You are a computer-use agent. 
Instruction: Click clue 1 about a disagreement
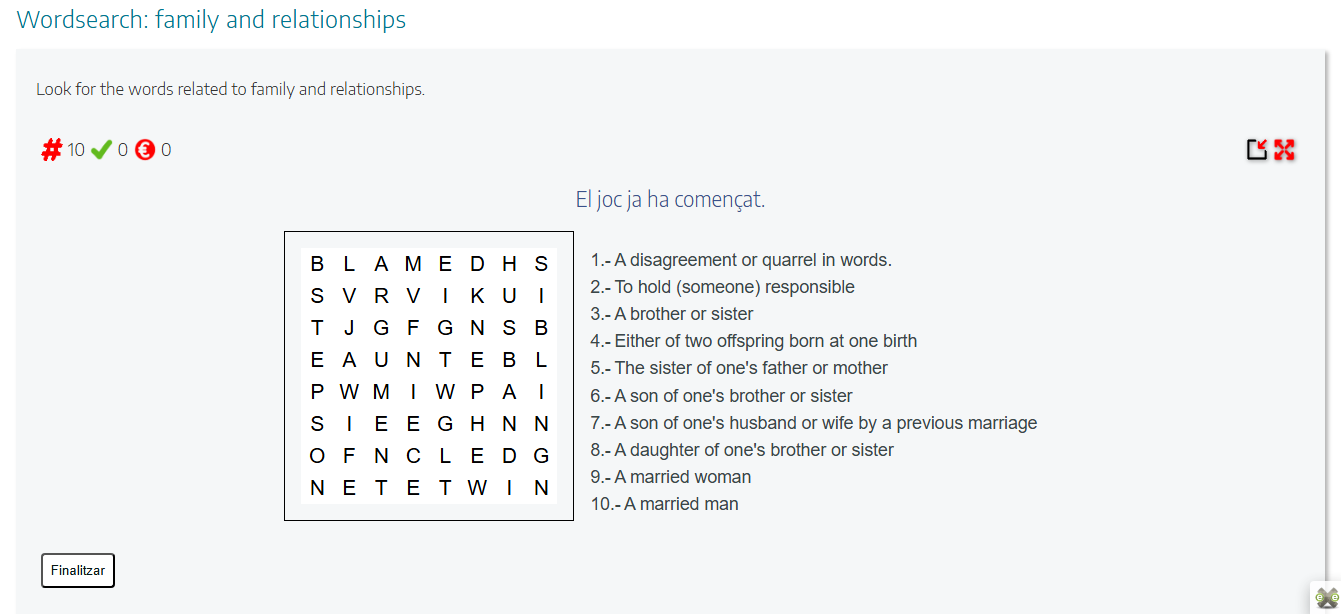pyautogui.click(x=741, y=260)
